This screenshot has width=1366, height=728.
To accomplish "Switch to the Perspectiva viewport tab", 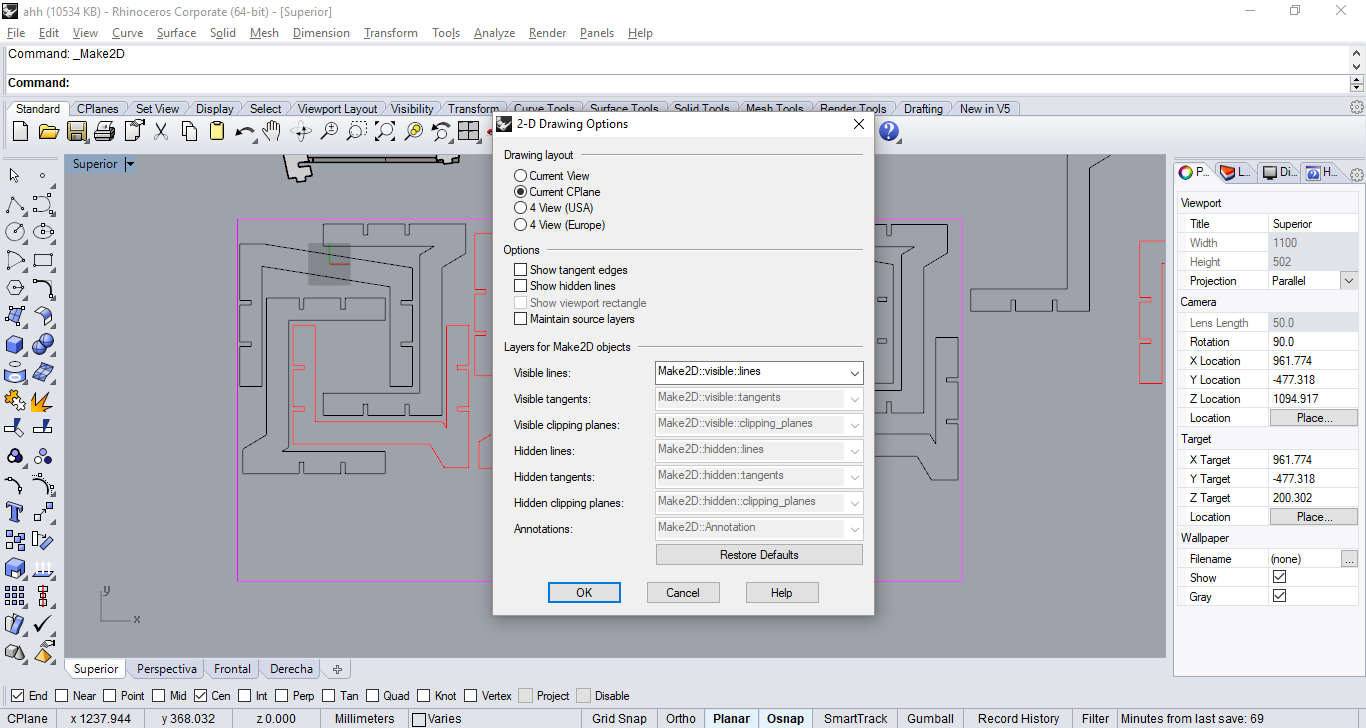I will 167,669.
